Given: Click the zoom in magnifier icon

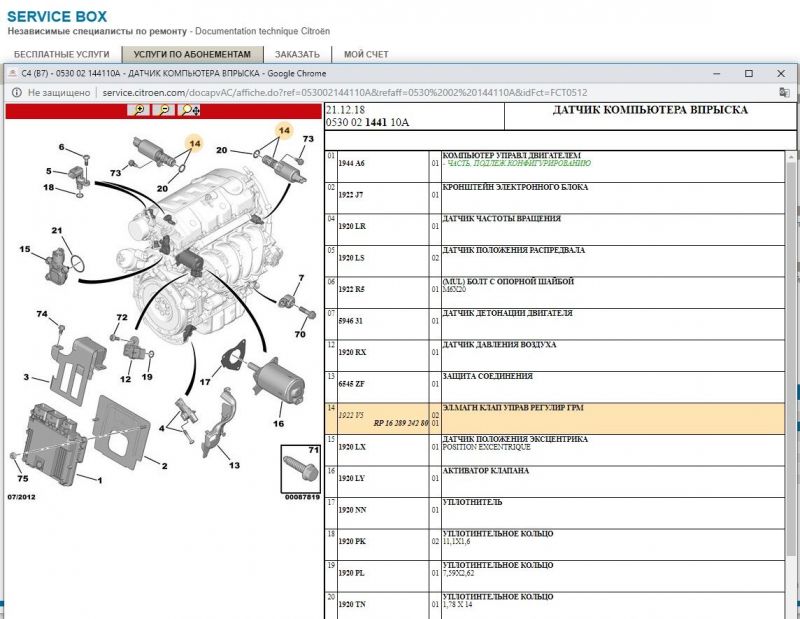Looking at the screenshot, I should coord(139,111).
